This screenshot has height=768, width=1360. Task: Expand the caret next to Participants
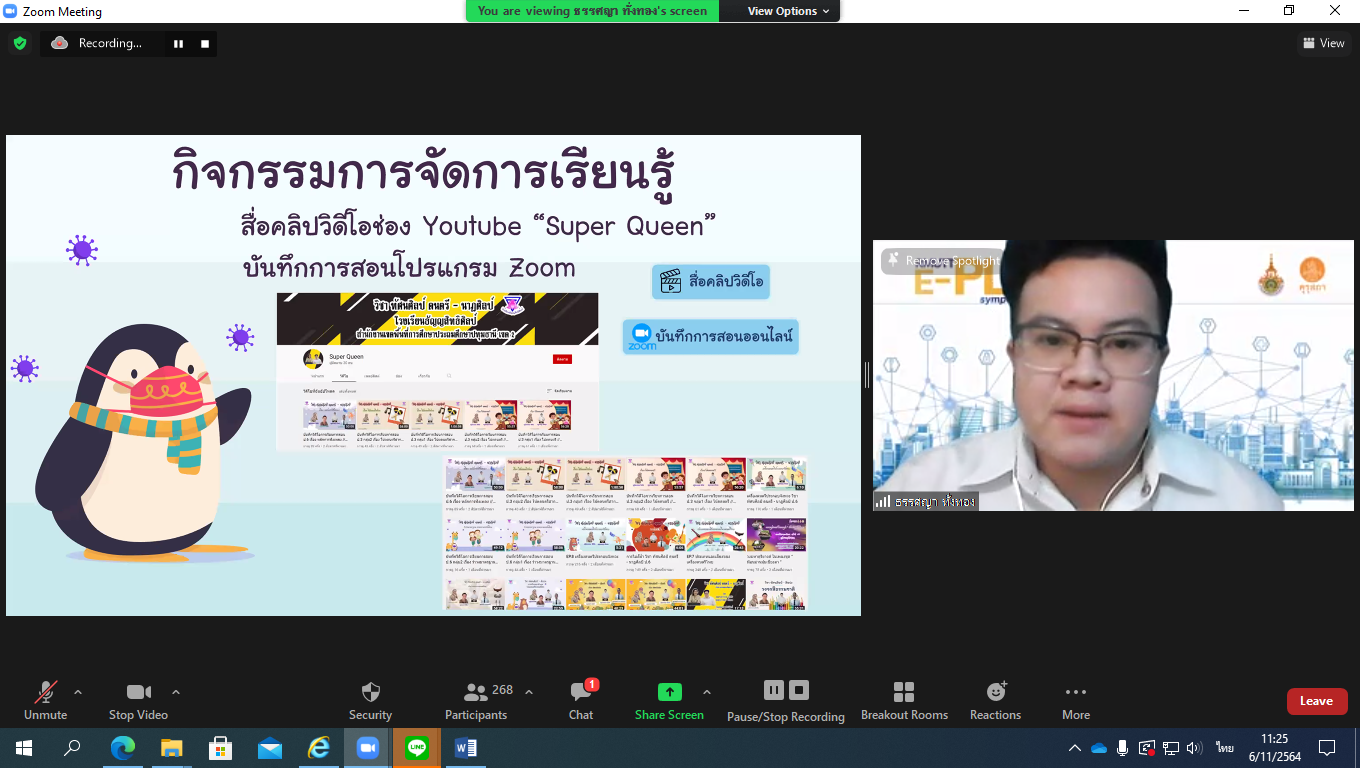coord(529,692)
